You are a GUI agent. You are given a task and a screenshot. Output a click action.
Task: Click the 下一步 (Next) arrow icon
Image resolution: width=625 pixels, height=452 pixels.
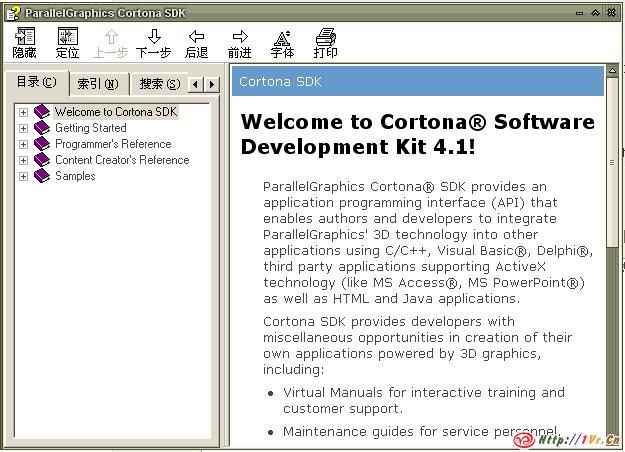click(153, 37)
